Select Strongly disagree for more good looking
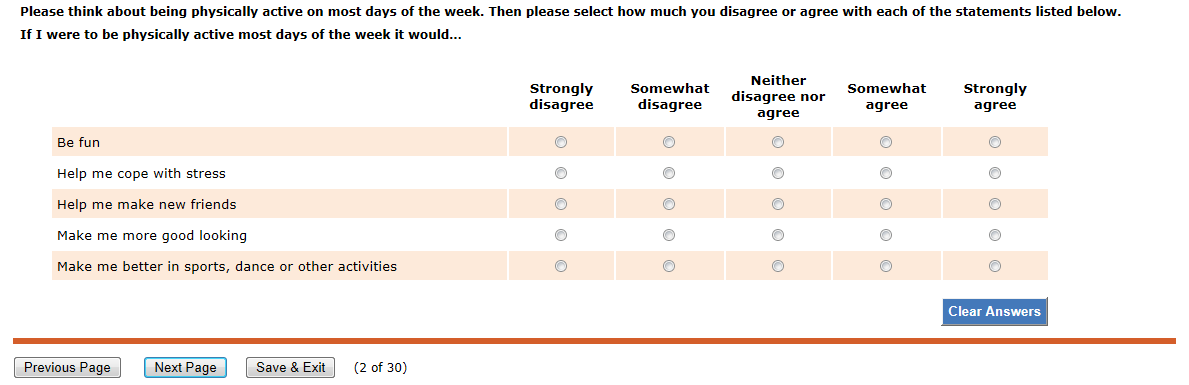The image size is (1189, 385). point(560,236)
